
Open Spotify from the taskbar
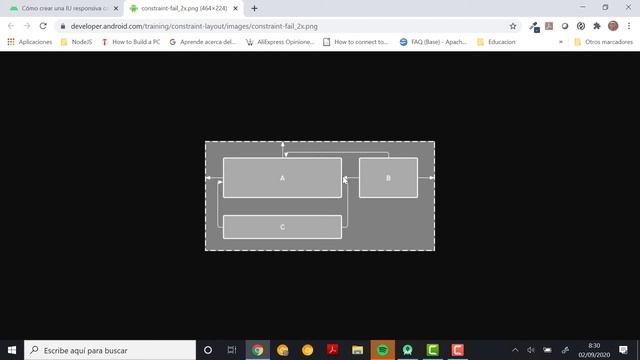(x=382, y=350)
